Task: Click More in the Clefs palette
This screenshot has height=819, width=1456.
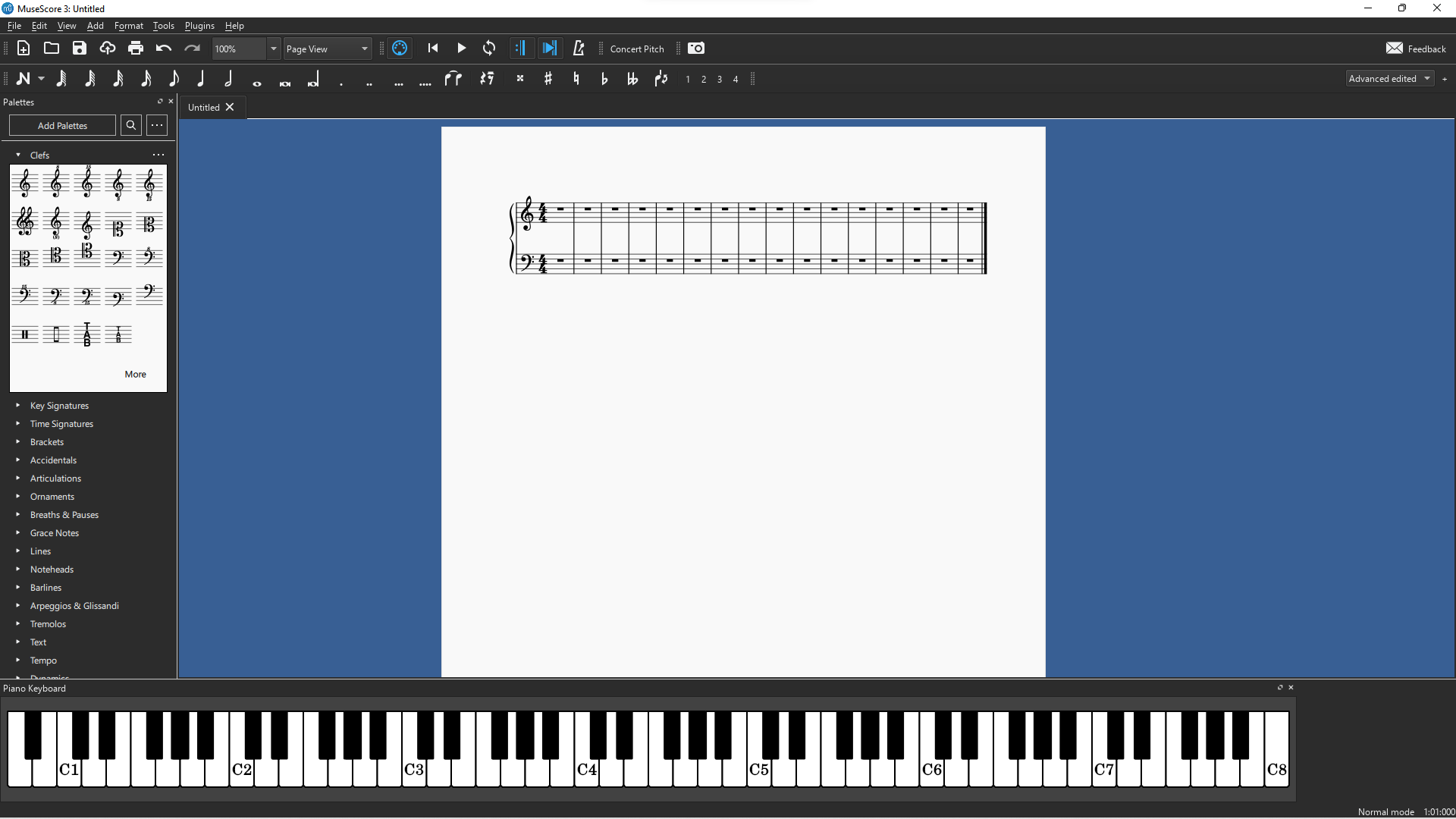Action: pyautogui.click(x=135, y=375)
